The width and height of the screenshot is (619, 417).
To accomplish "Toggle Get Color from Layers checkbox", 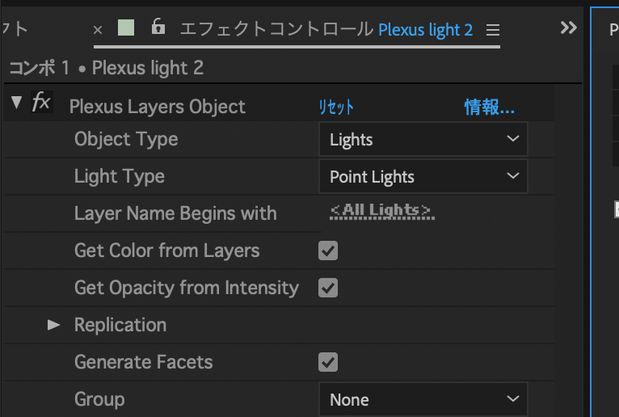I will coord(328,251).
